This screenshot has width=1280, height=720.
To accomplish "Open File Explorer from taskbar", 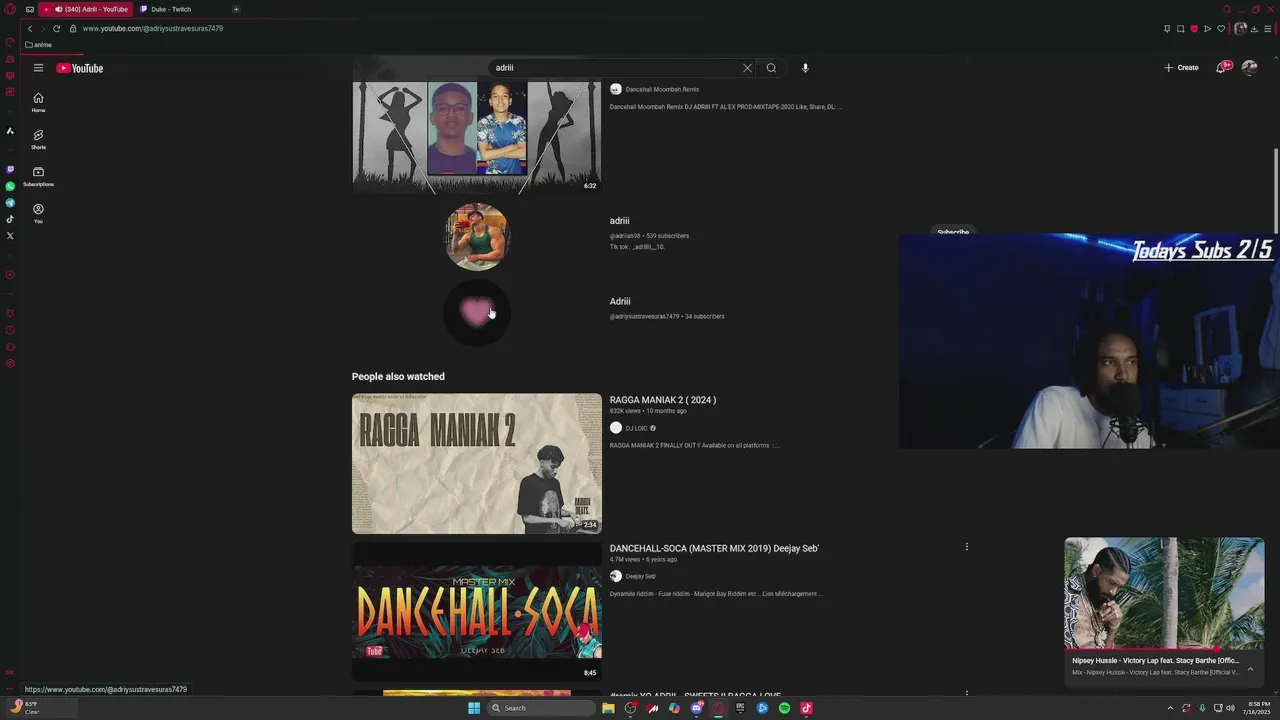I will click(x=608, y=708).
